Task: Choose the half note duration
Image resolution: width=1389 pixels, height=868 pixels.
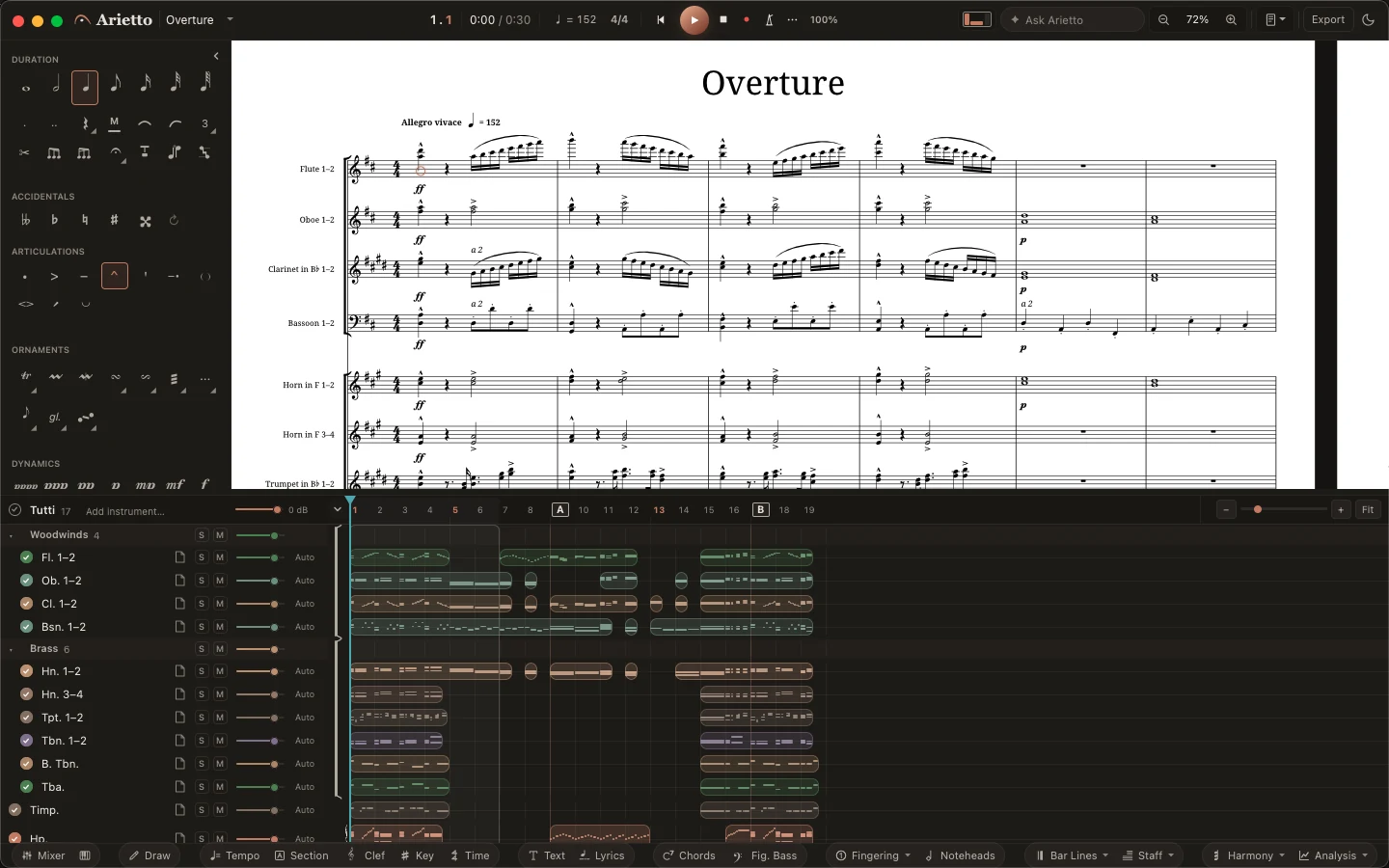Action: (x=56, y=86)
